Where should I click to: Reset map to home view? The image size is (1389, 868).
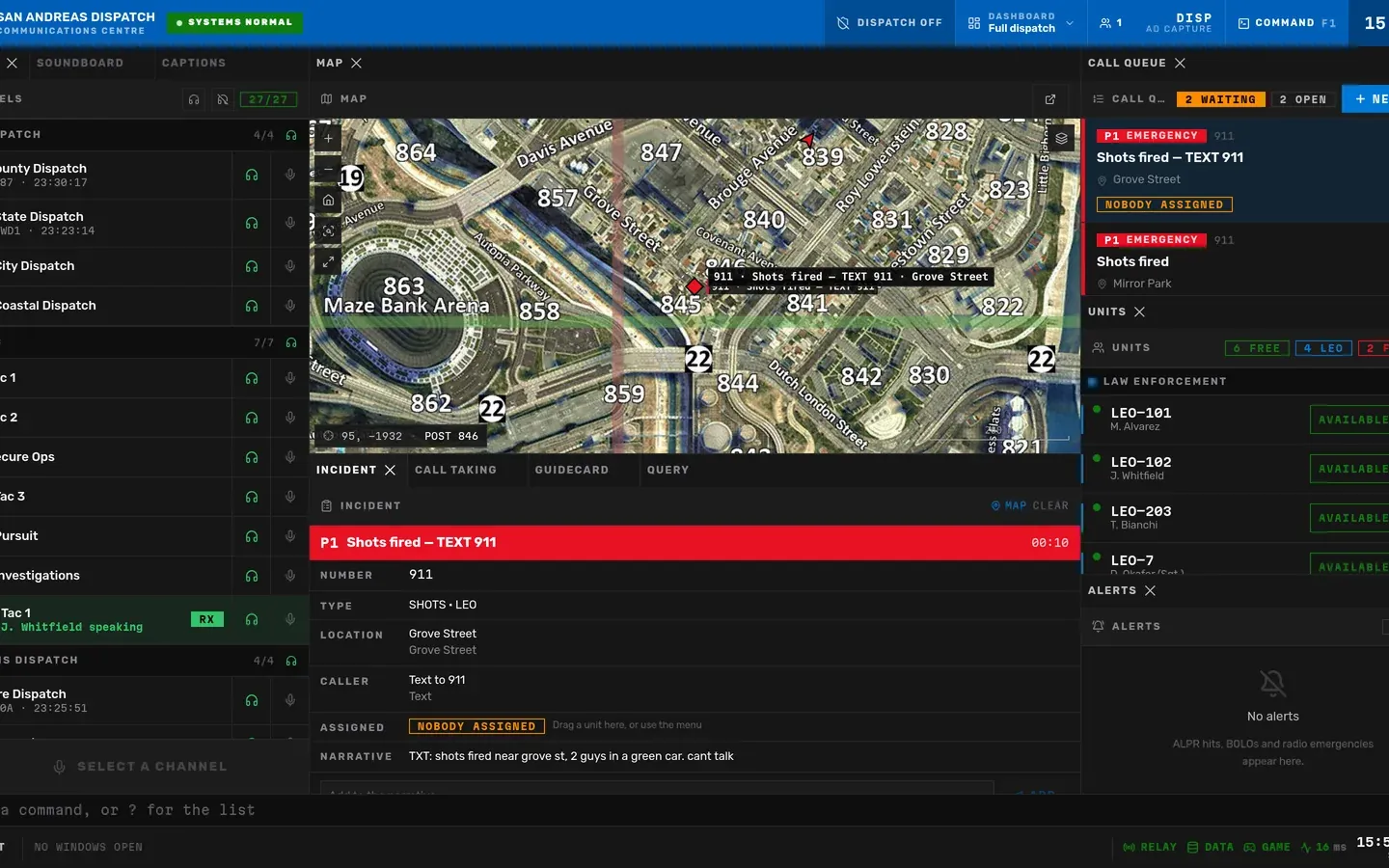click(x=328, y=200)
